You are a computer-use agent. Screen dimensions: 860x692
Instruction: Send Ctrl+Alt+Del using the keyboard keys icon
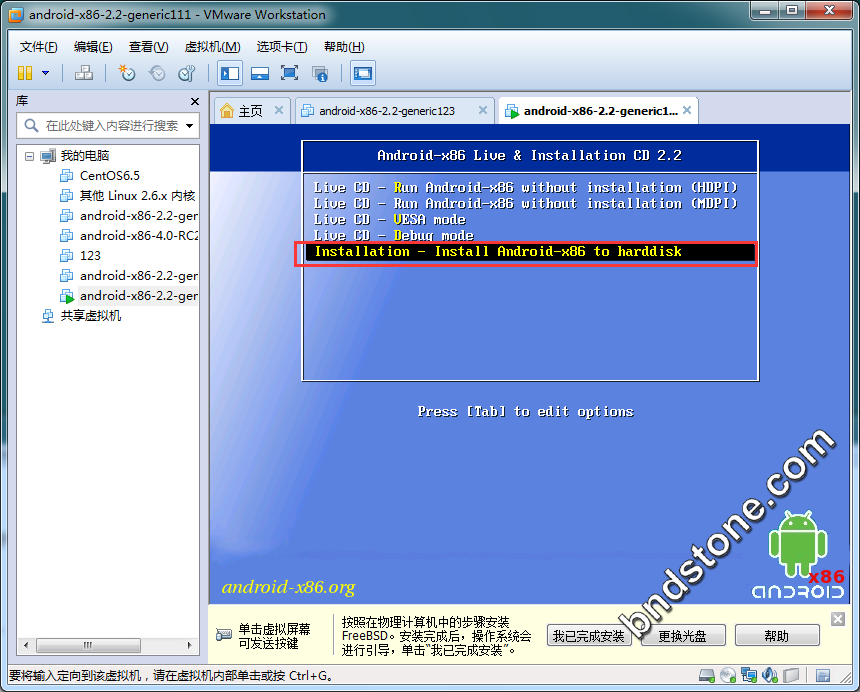pyautogui.click(x=83, y=73)
